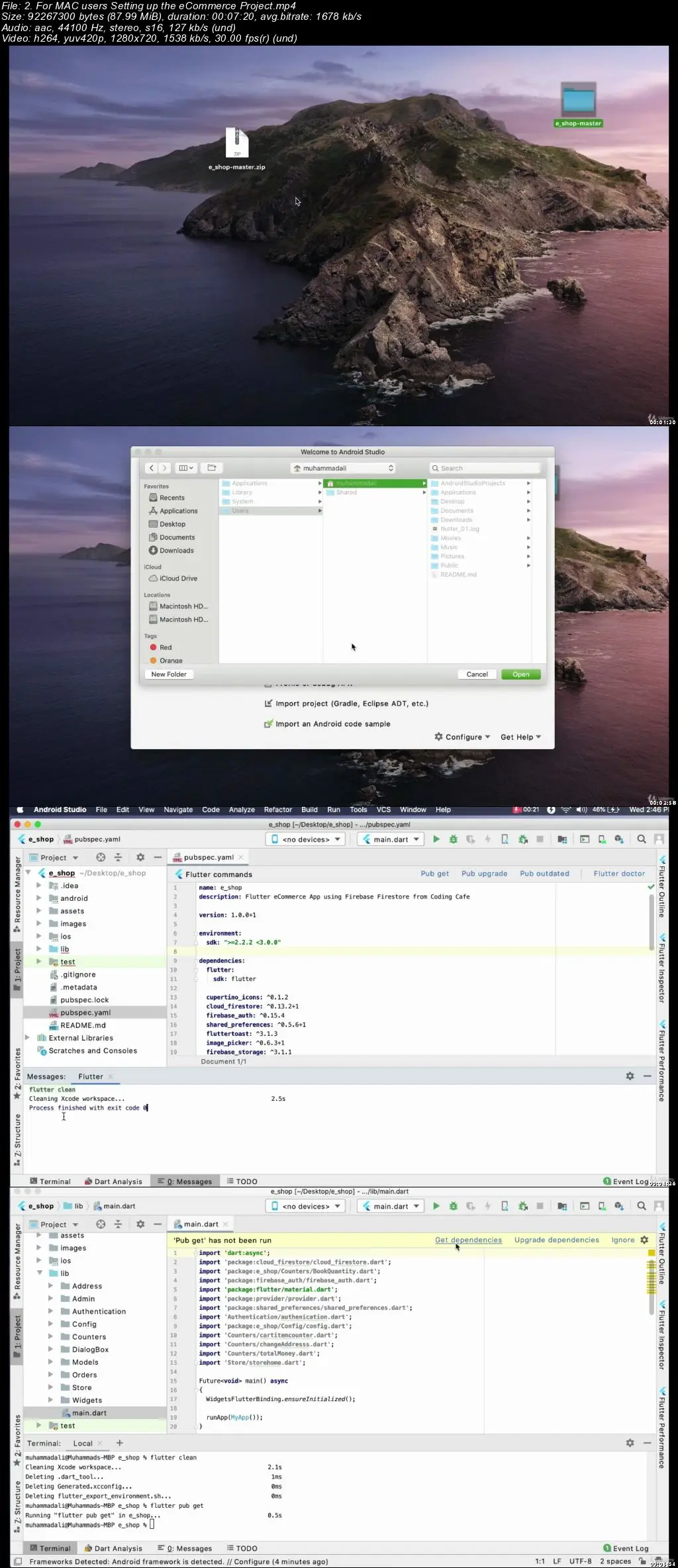Viewport: 678px width, 1568px height.
Task: Click the plus icon to add terminal session
Action: pyautogui.click(x=119, y=1443)
